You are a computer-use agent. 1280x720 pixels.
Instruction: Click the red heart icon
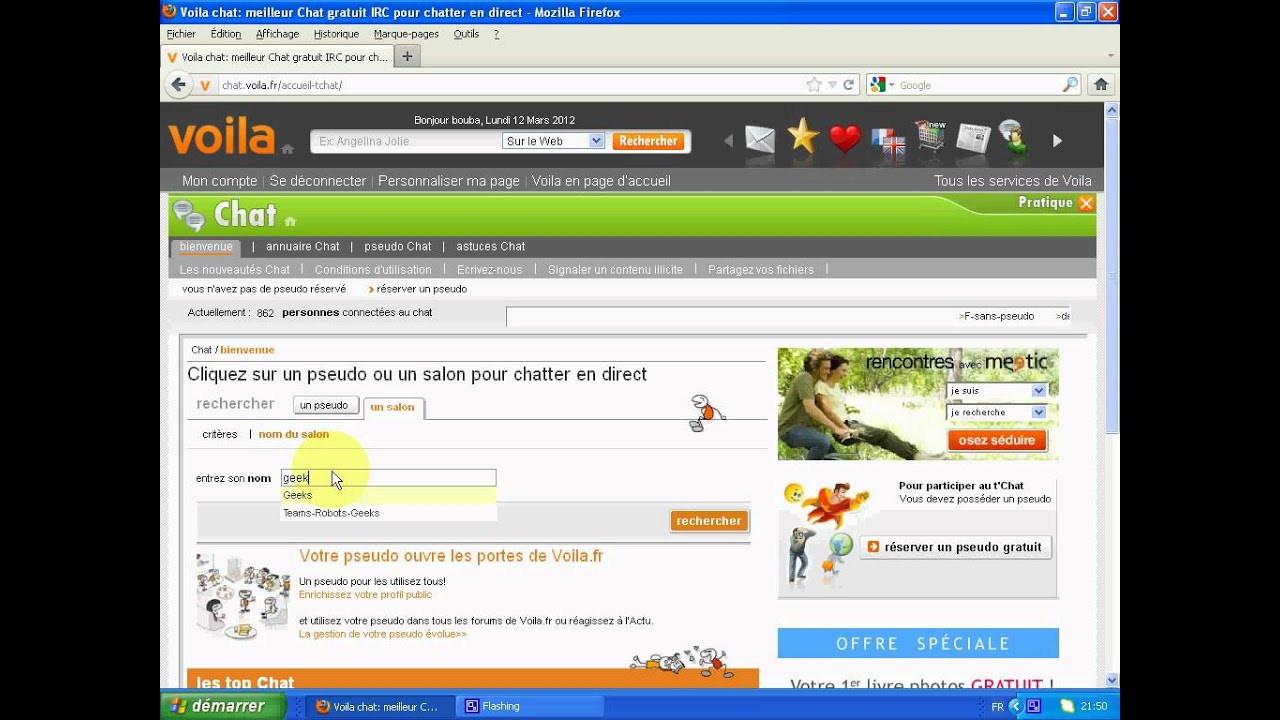click(845, 139)
